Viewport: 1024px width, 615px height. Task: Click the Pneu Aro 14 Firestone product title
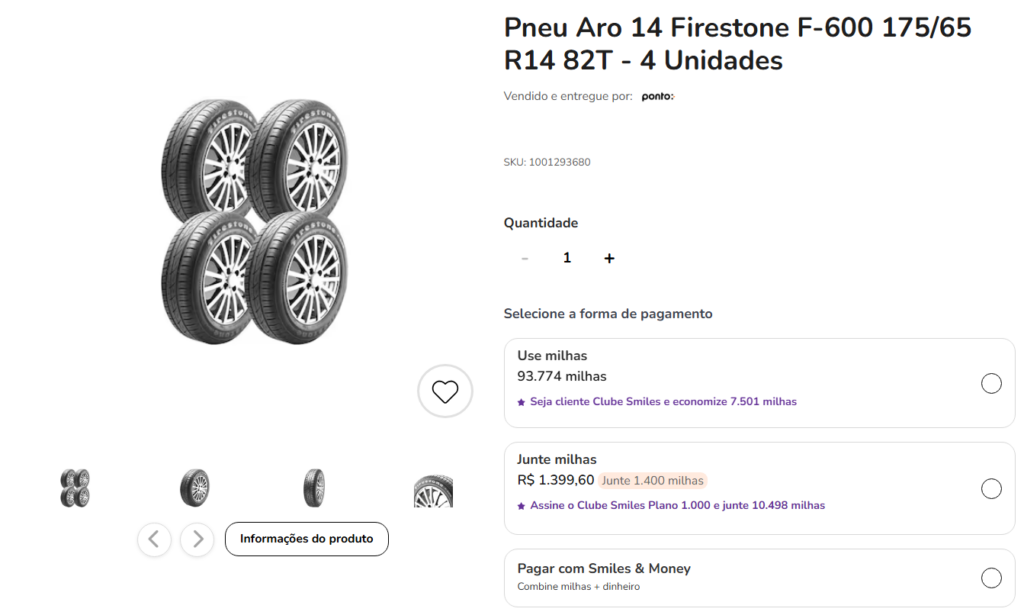pos(737,44)
